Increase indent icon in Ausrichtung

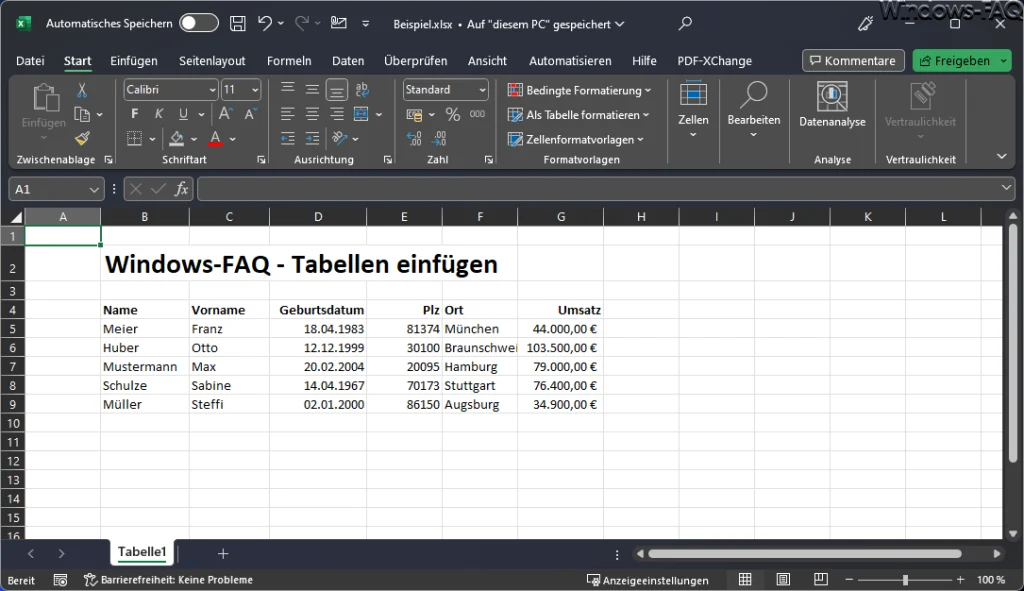312,138
